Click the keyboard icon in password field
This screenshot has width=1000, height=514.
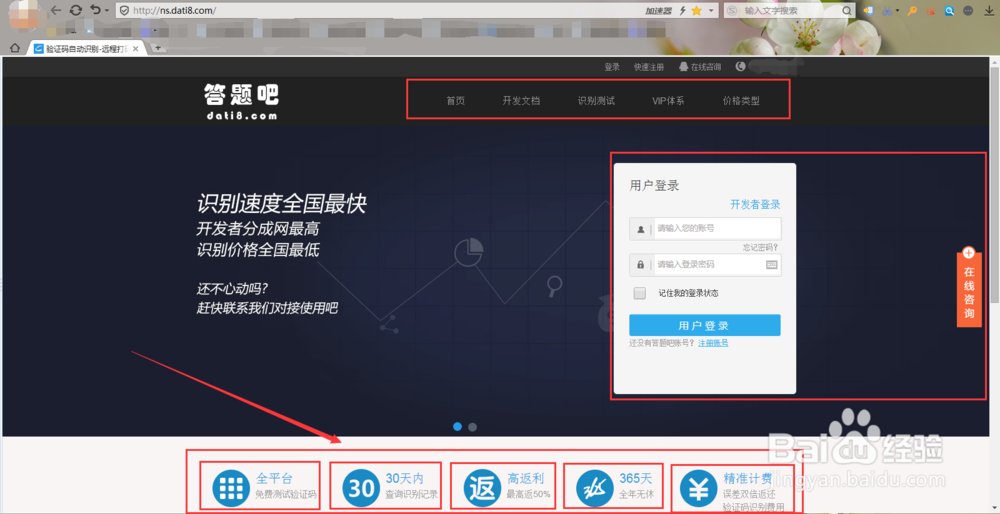click(772, 265)
